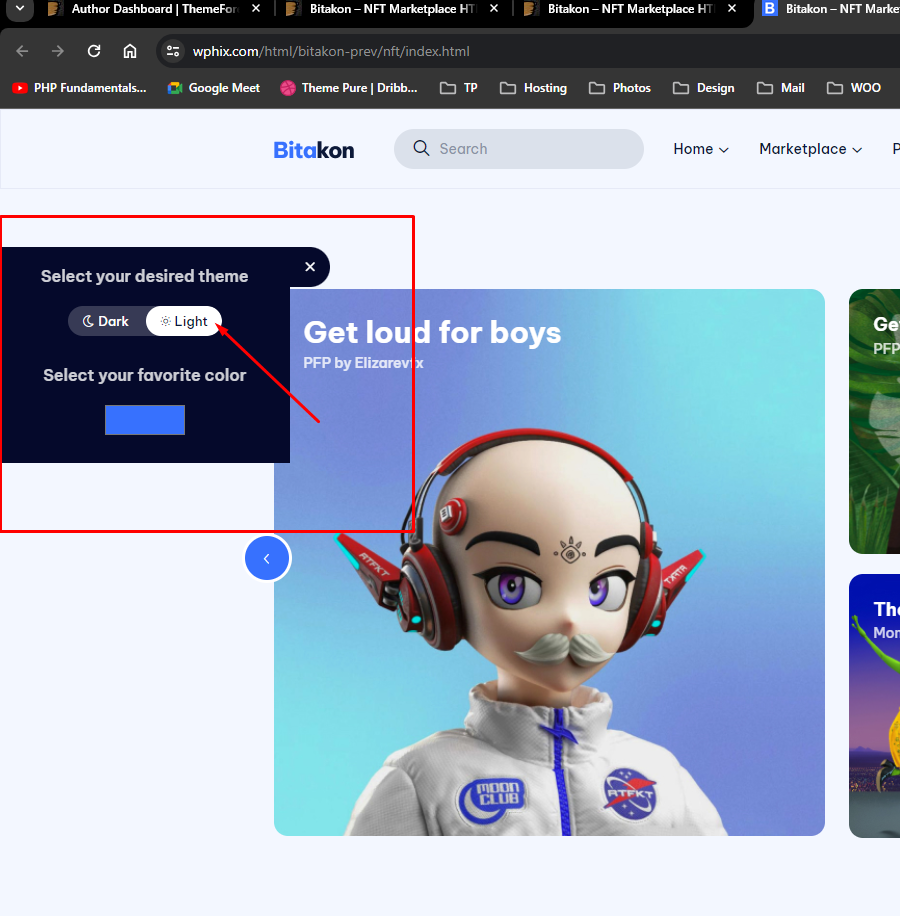Close the Author Dashboard tab
The image size is (900, 916).
tap(256, 9)
